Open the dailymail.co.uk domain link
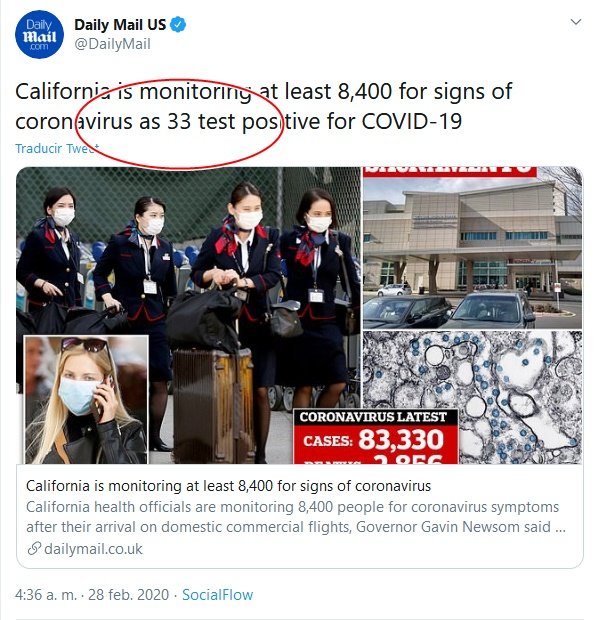Image resolution: width=598 pixels, height=620 pixels. click(93, 549)
